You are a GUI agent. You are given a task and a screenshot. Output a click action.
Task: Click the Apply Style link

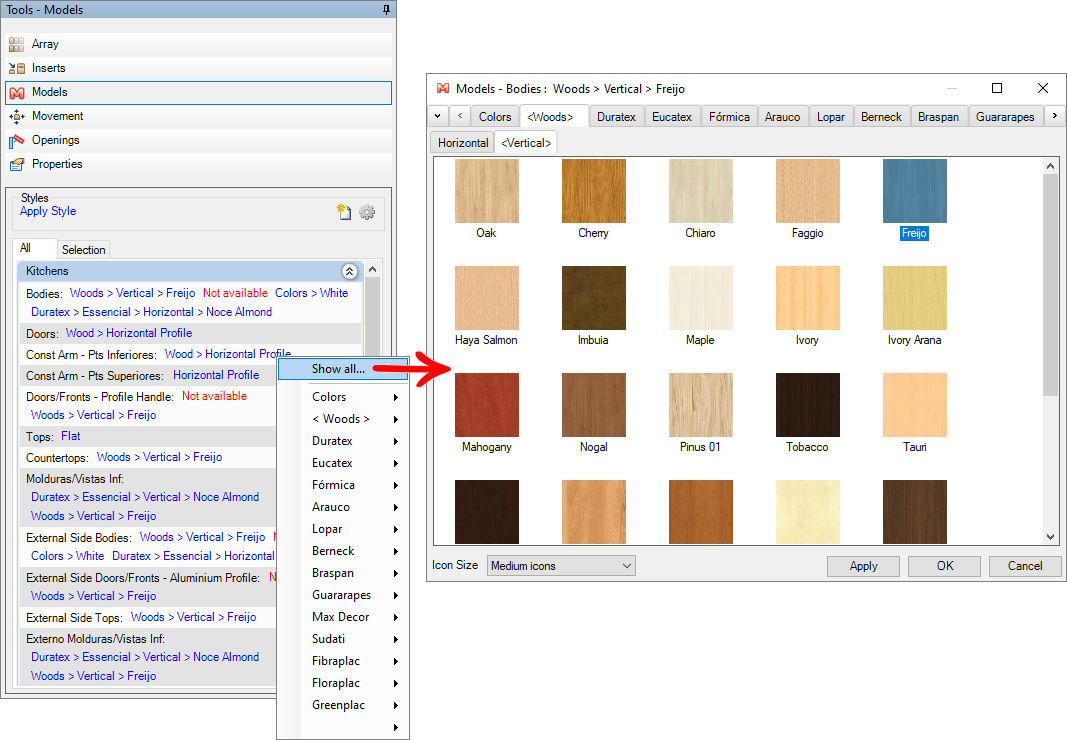tap(48, 211)
